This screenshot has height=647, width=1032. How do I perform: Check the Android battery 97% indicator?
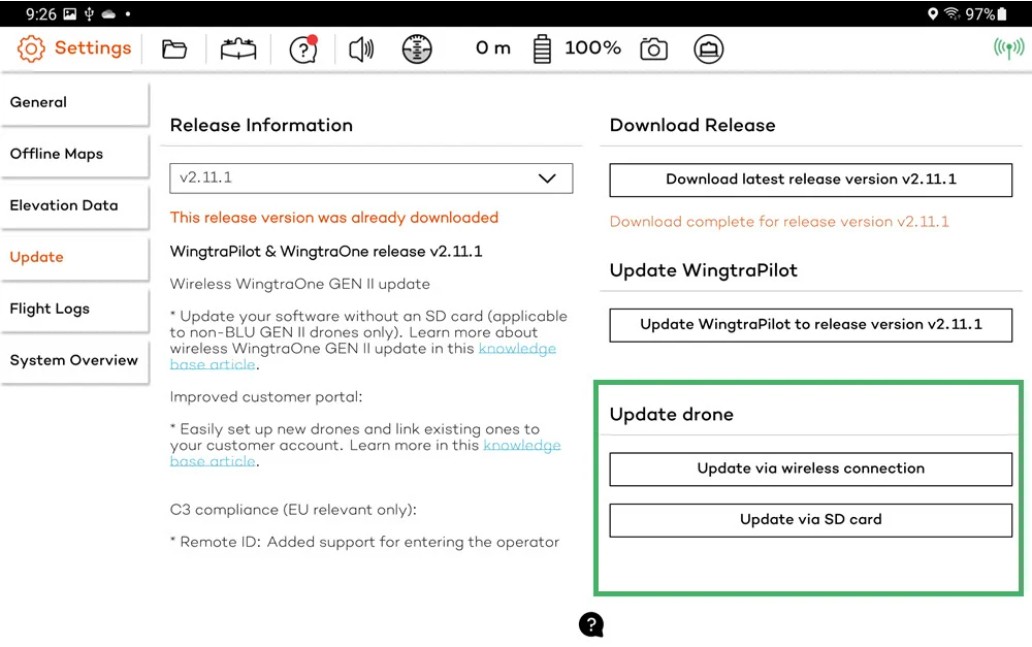coord(986,14)
